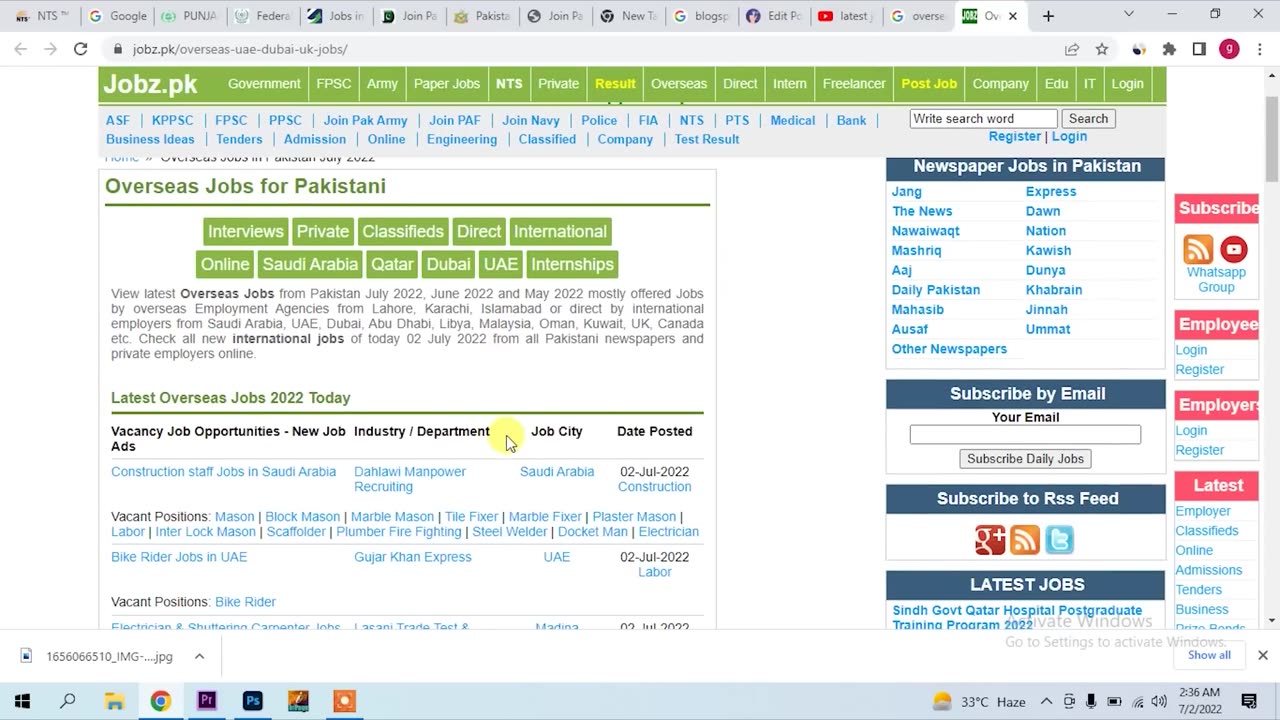The image size is (1280, 720).
Task: Open Premiere Pro from the taskbar
Action: 207,701
